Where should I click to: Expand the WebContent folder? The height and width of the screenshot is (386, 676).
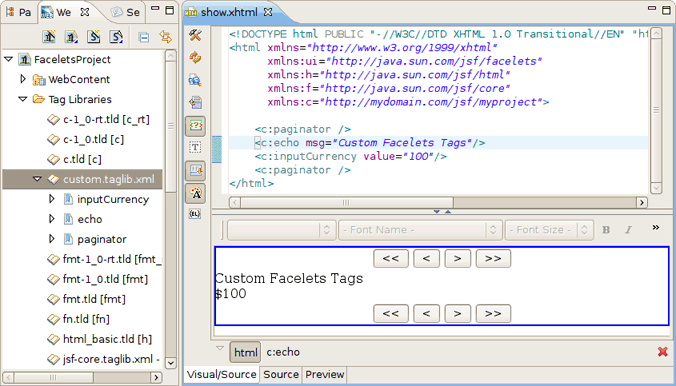pos(23,79)
